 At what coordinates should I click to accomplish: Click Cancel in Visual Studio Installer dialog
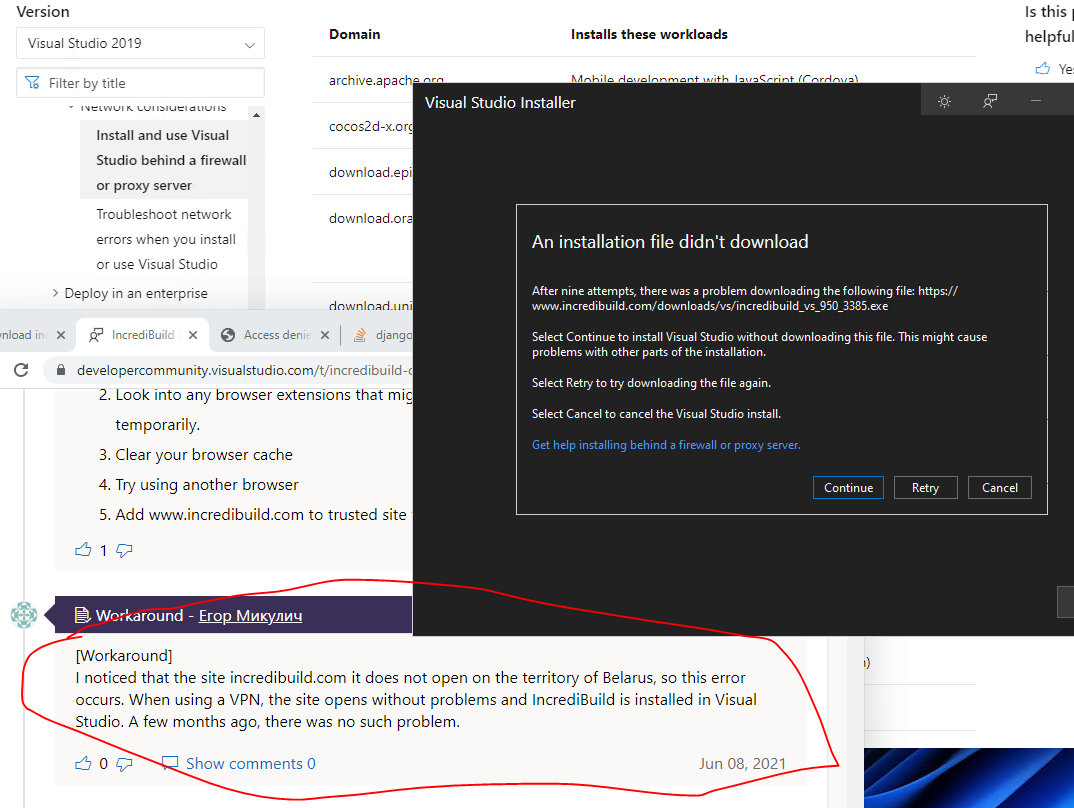point(999,488)
